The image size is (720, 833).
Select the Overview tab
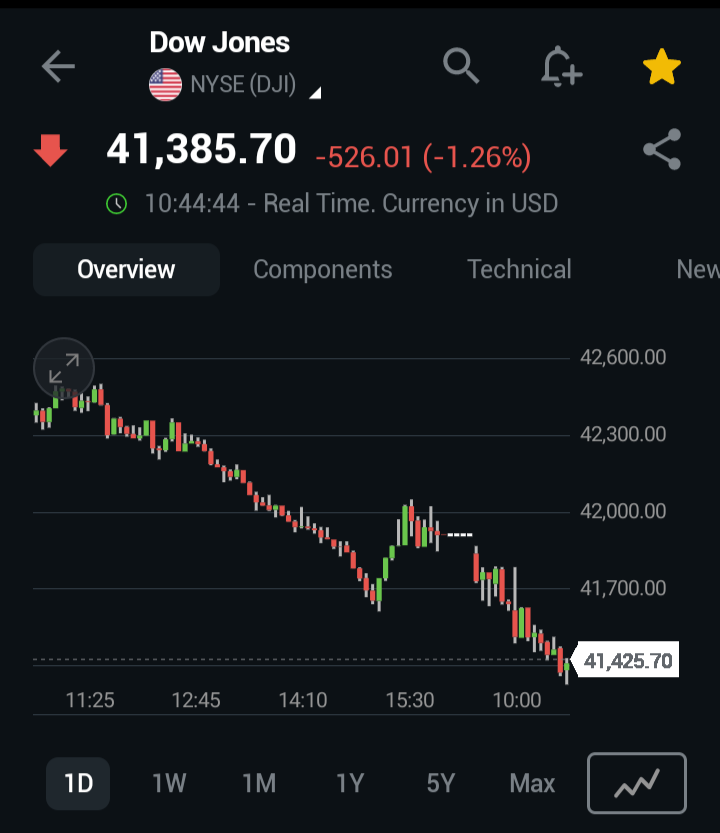click(126, 269)
